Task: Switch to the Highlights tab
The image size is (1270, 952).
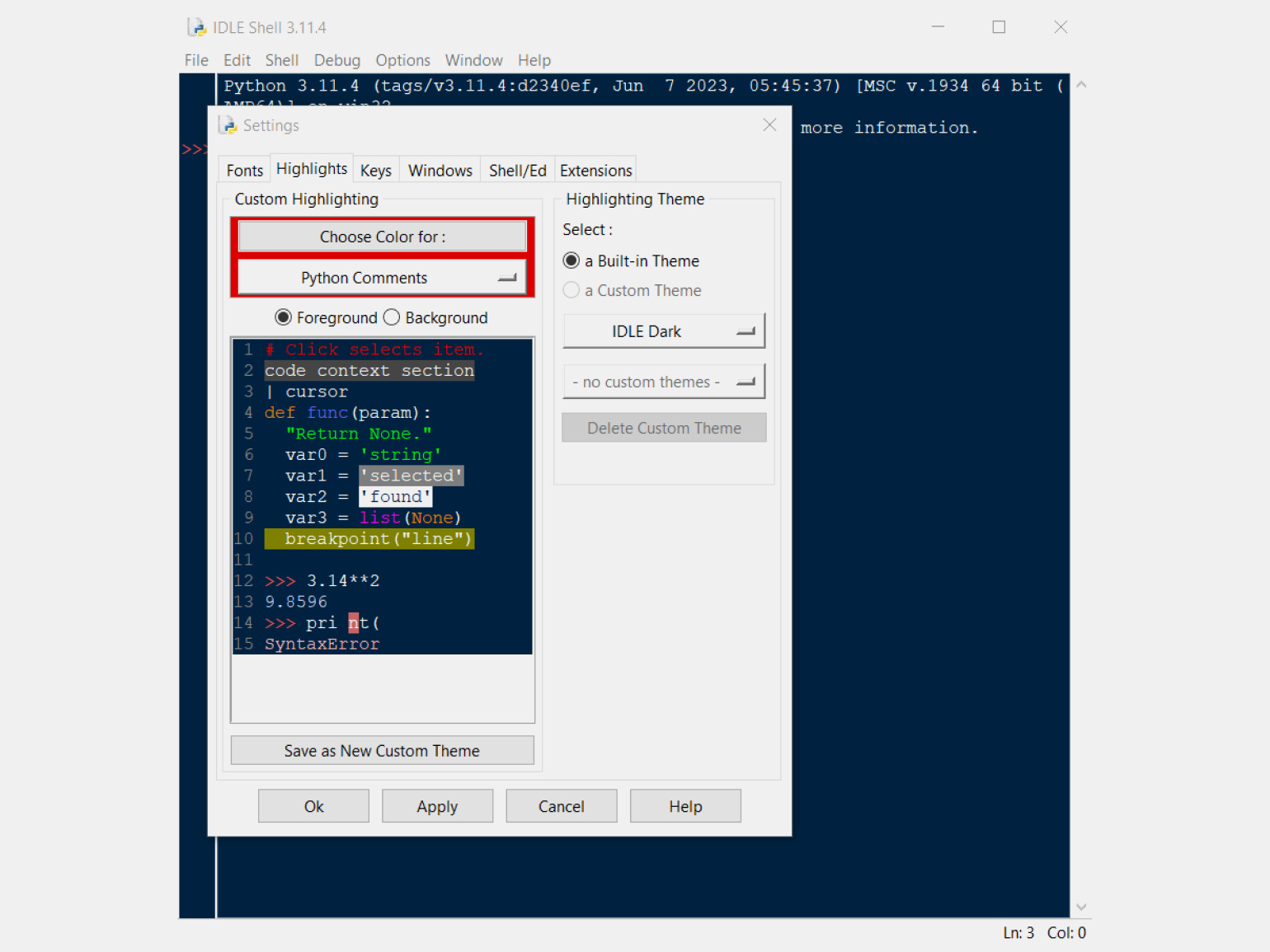Action: 312,169
